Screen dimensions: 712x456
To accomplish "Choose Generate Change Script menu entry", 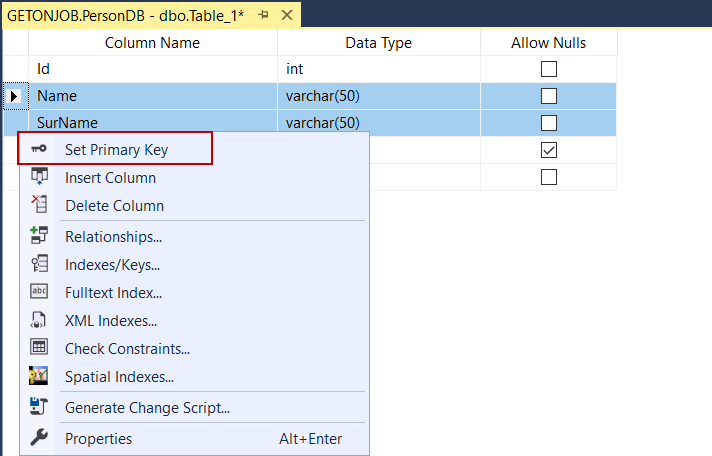I will 147,408.
